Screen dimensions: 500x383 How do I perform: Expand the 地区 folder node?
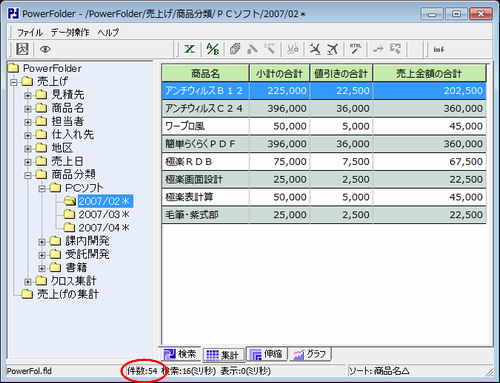(28, 148)
